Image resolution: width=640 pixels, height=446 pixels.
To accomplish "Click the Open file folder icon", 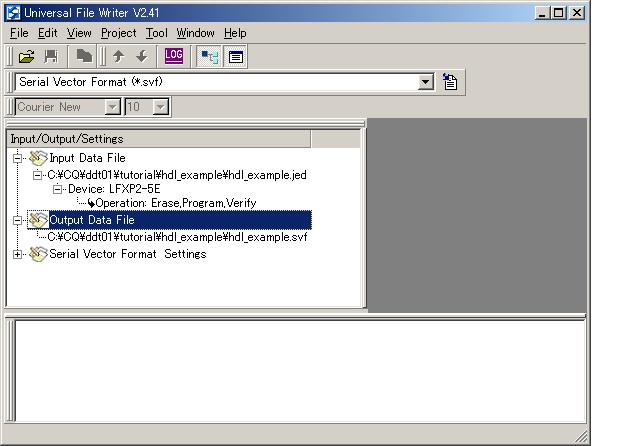I will 27,57.
